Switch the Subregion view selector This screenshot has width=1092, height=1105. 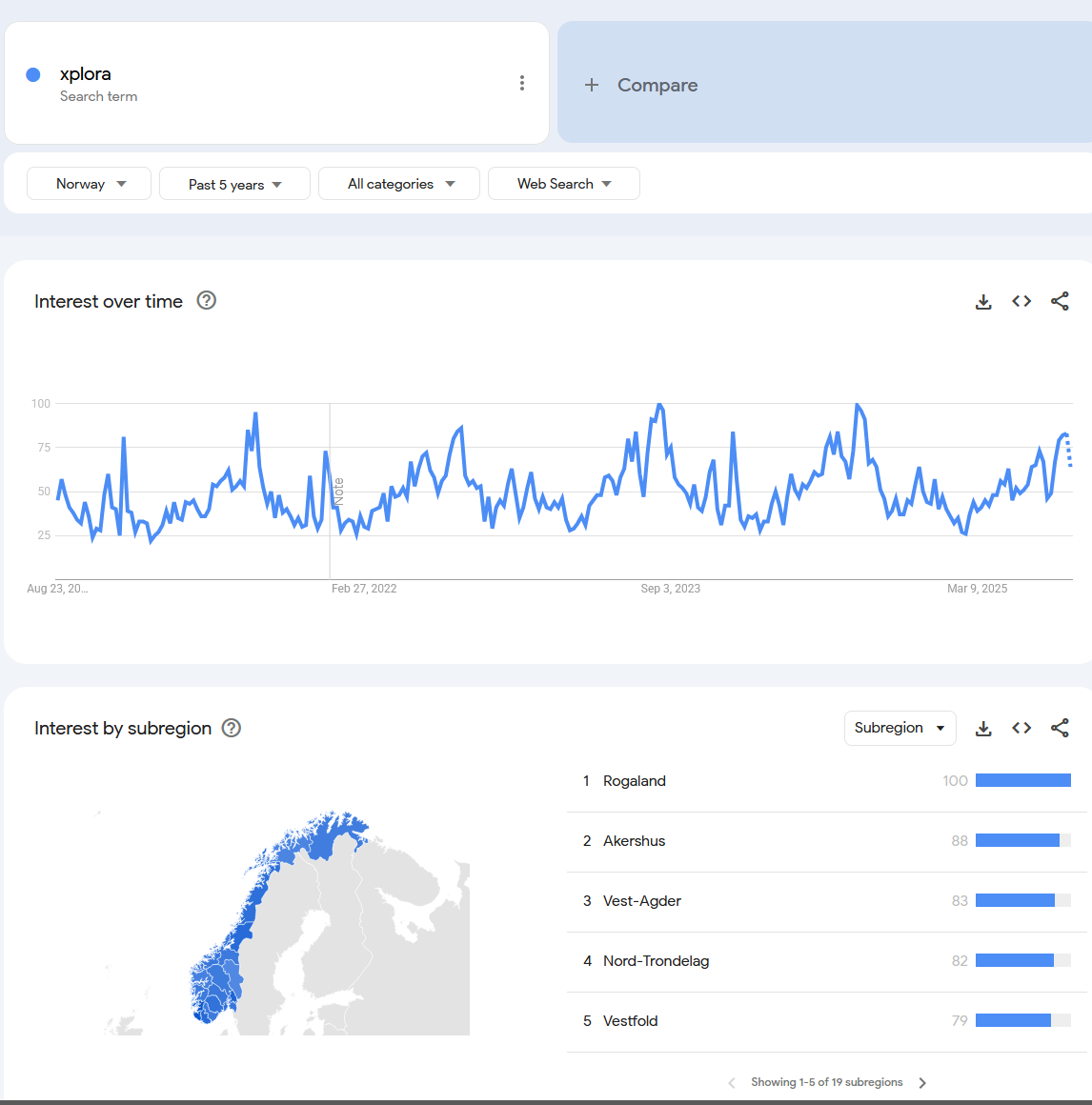click(900, 728)
